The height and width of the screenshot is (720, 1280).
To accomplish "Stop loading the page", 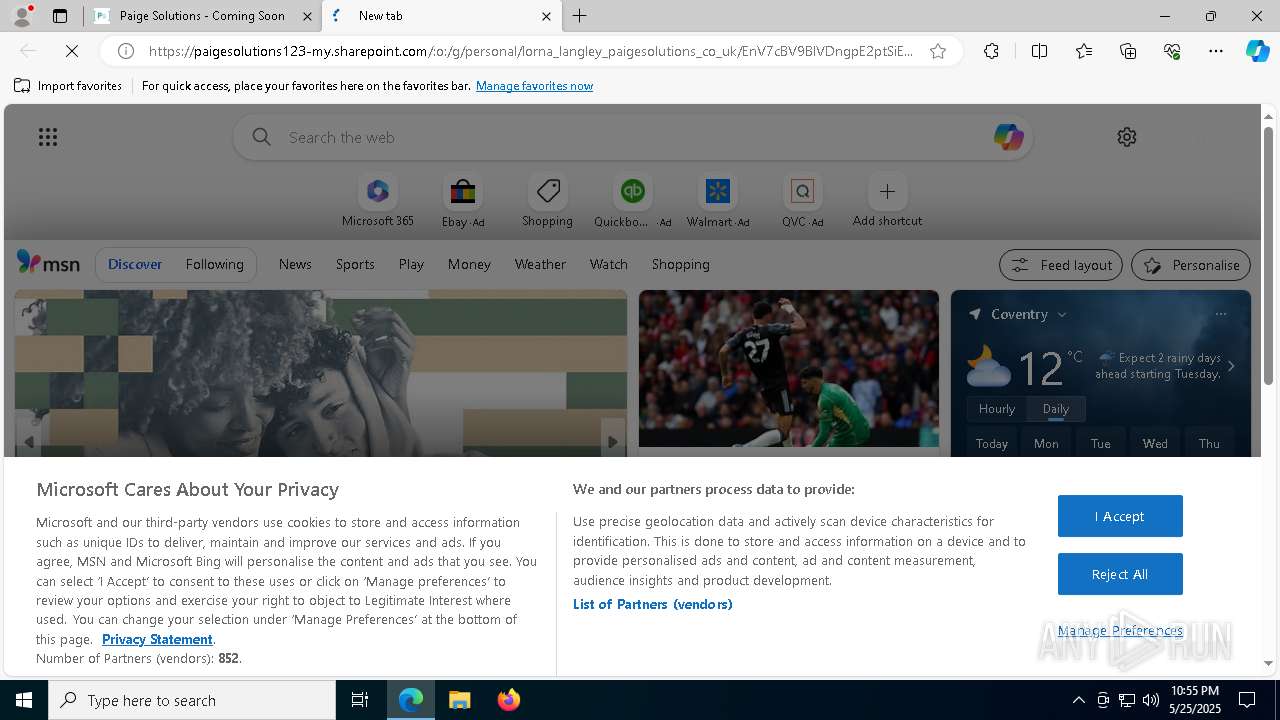I will coord(72,51).
